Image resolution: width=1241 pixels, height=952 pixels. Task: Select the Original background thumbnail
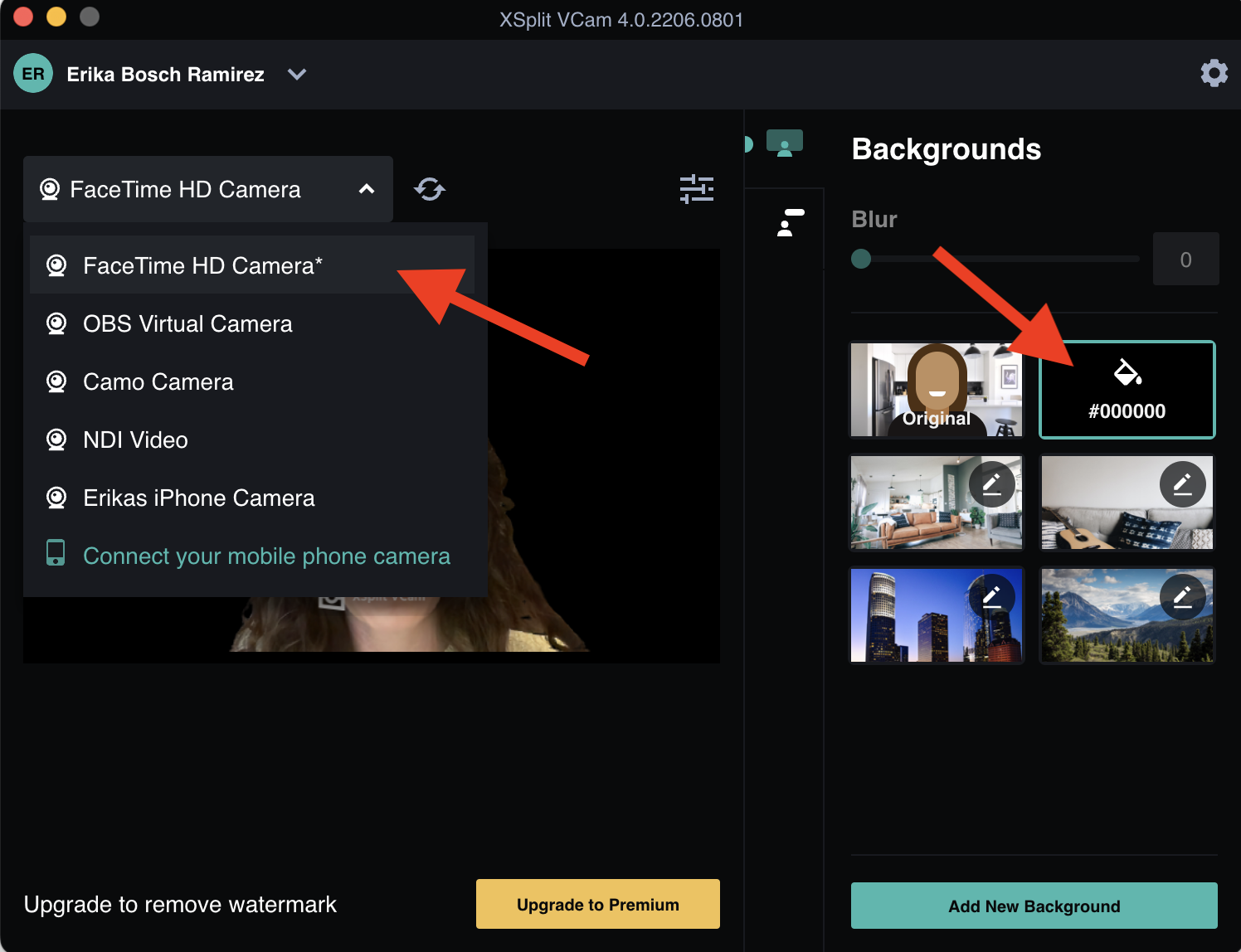pos(937,390)
